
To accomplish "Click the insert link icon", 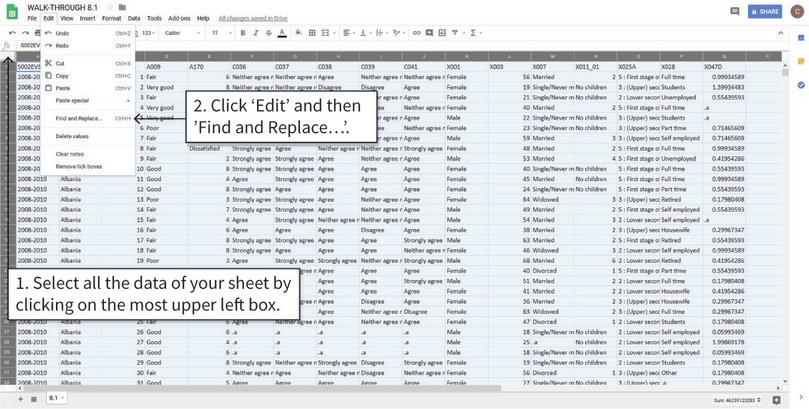I will tap(416, 33).
